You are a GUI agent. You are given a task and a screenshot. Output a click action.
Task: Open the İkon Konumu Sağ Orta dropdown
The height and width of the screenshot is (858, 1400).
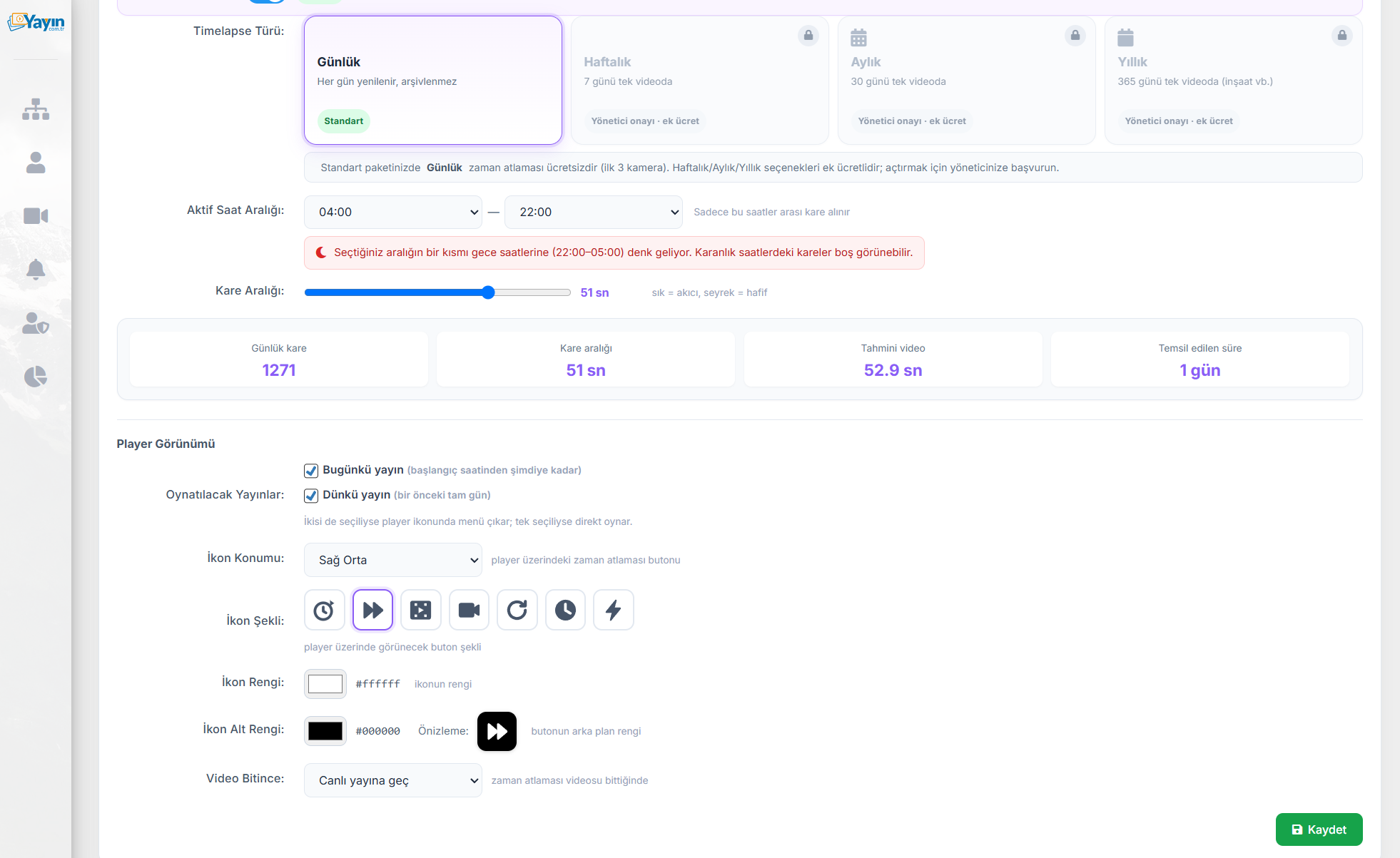pos(393,560)
